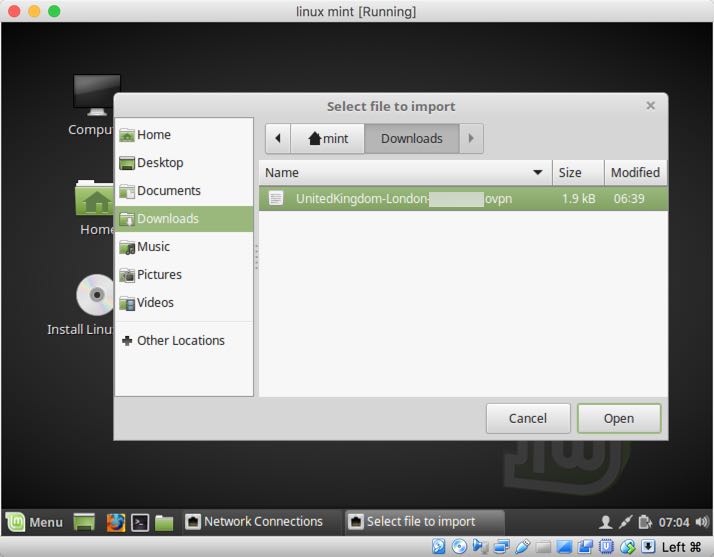Click the VirtualBox optical disk indicator
This screenshot has height=557, width=714.
coord(459,546)
